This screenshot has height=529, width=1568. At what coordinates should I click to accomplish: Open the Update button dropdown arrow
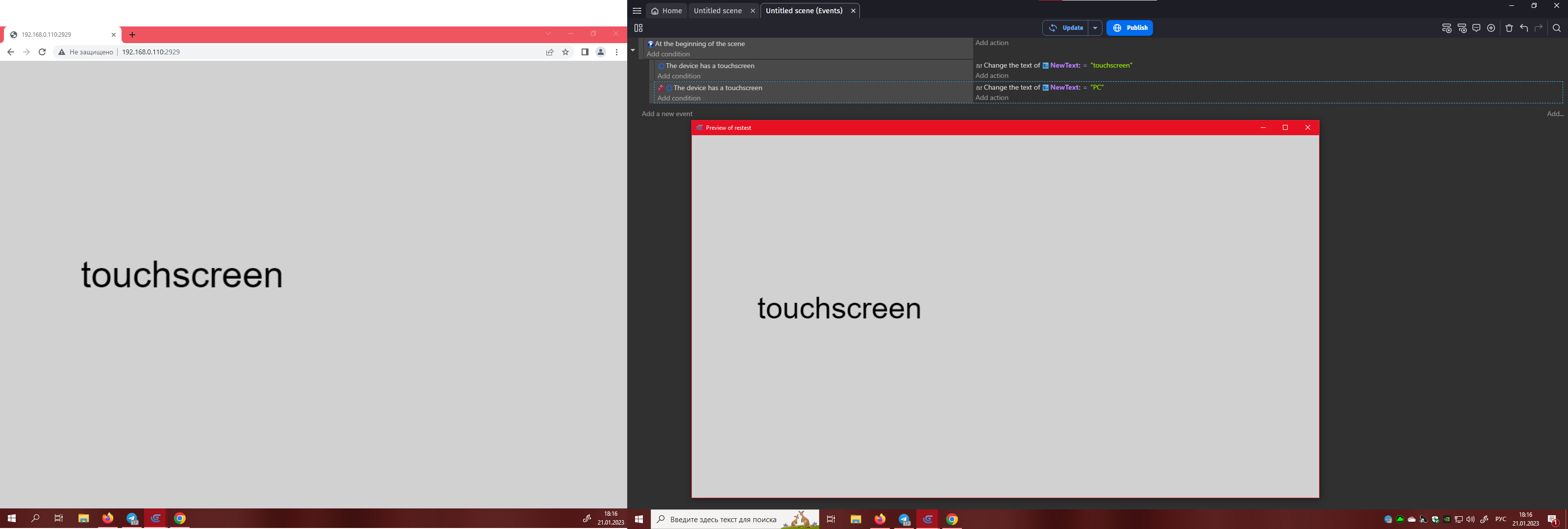[1095, 27]
